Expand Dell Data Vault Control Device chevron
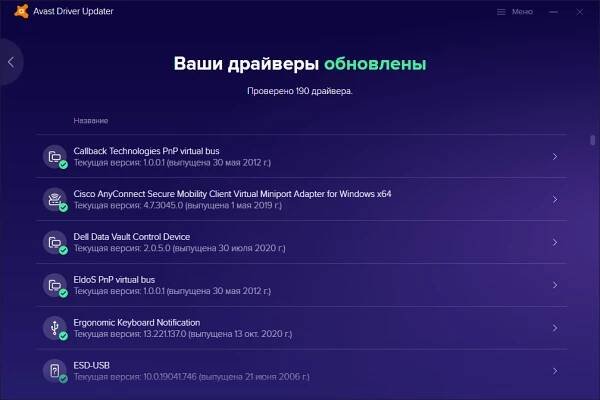 pyautogui.click(x=555, y=243)
